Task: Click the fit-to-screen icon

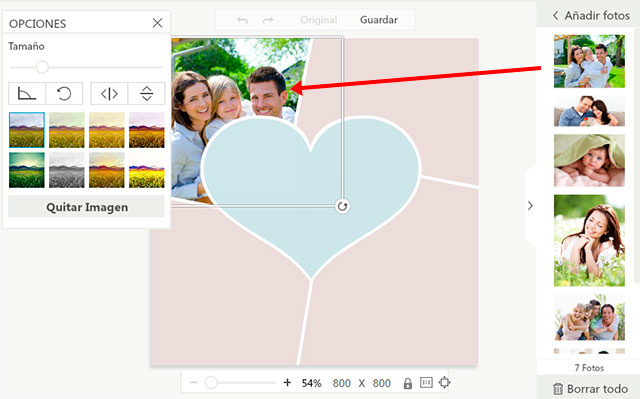Action: tap(444, 383)
